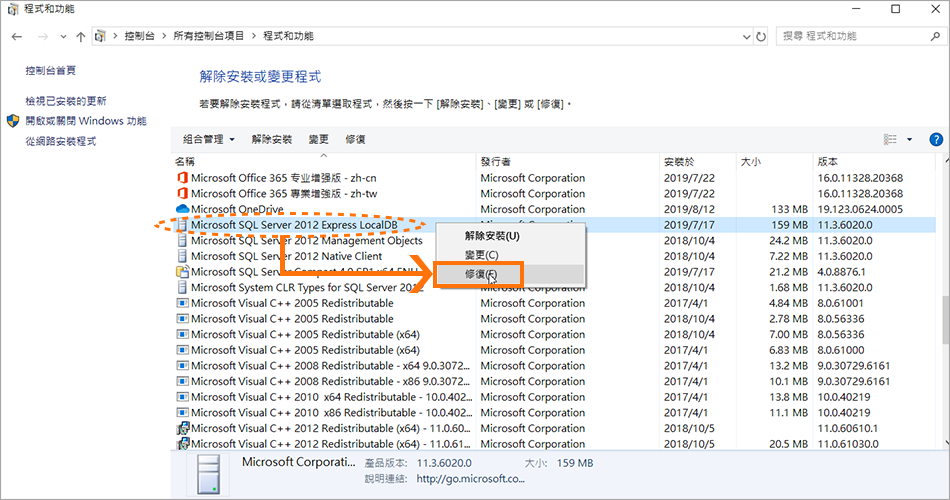950x500 pixels.
Task: Open the recent locations dropdown arrow
Action: (63, 37)
